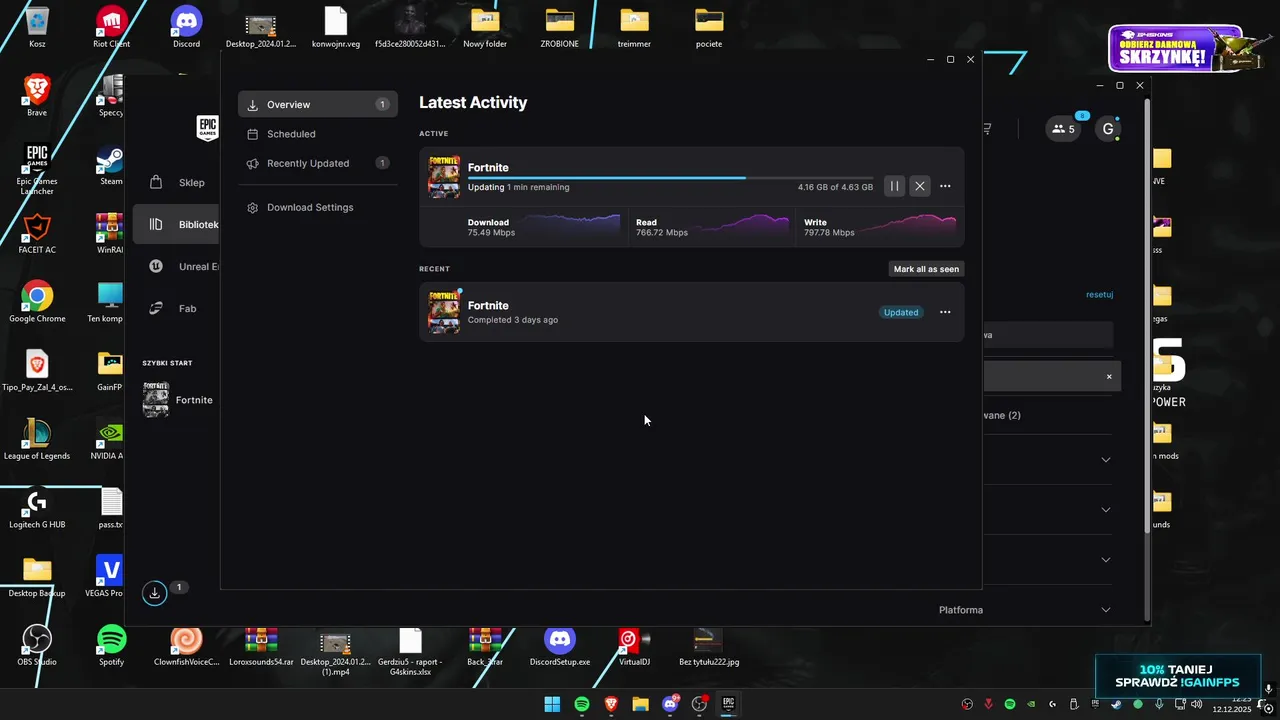
Task: Click the resetuj filters link
Action: 1099,295
